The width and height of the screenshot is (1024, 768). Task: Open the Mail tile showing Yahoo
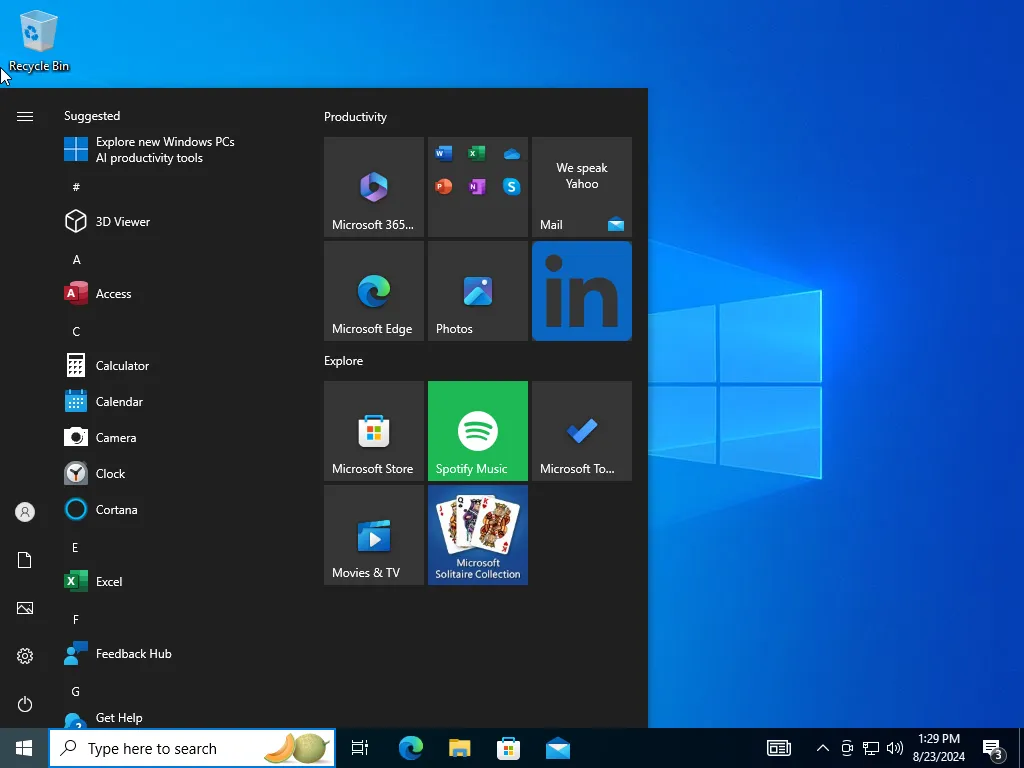582,187
